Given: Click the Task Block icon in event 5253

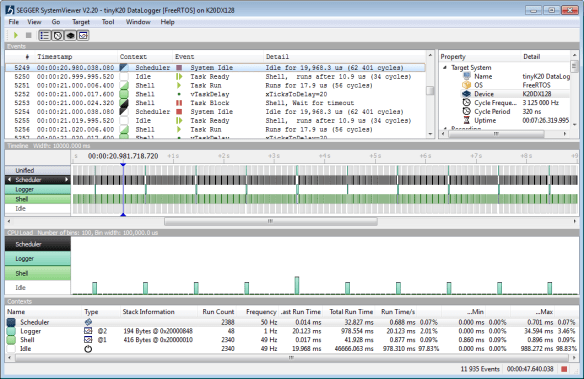Looking at the screenshot, I should 179,103.
